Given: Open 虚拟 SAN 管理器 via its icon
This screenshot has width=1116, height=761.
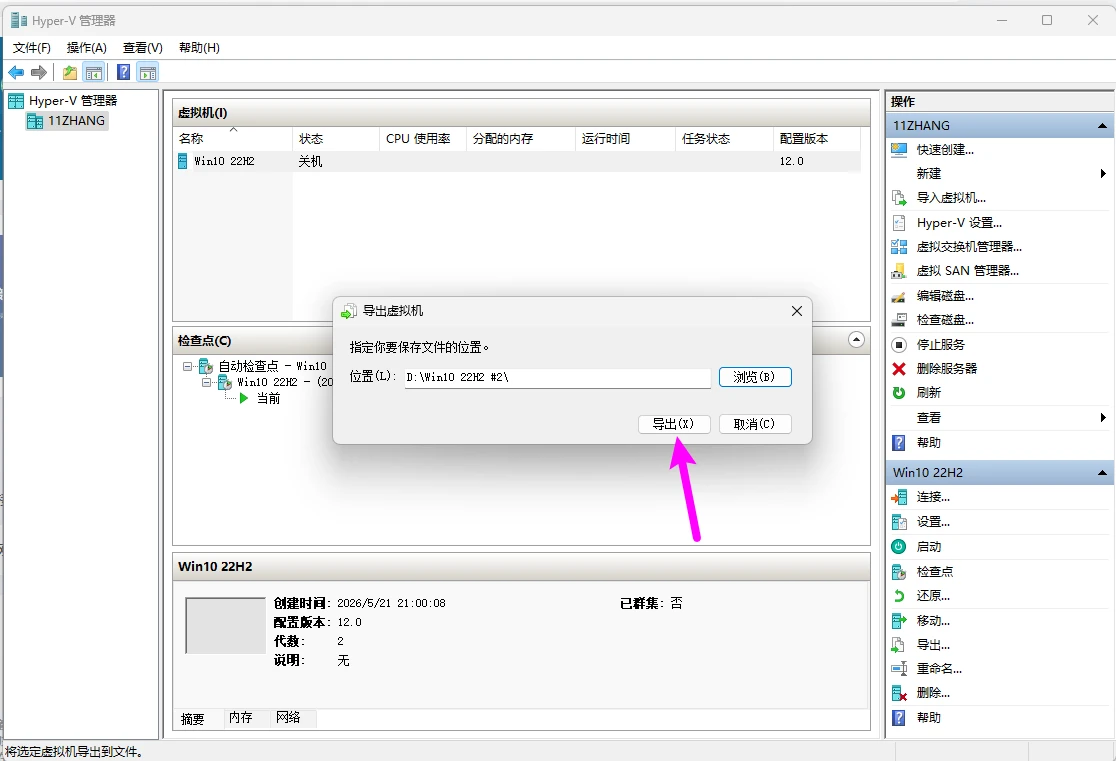Looking at the screenshot, I should tap(899, 271).
